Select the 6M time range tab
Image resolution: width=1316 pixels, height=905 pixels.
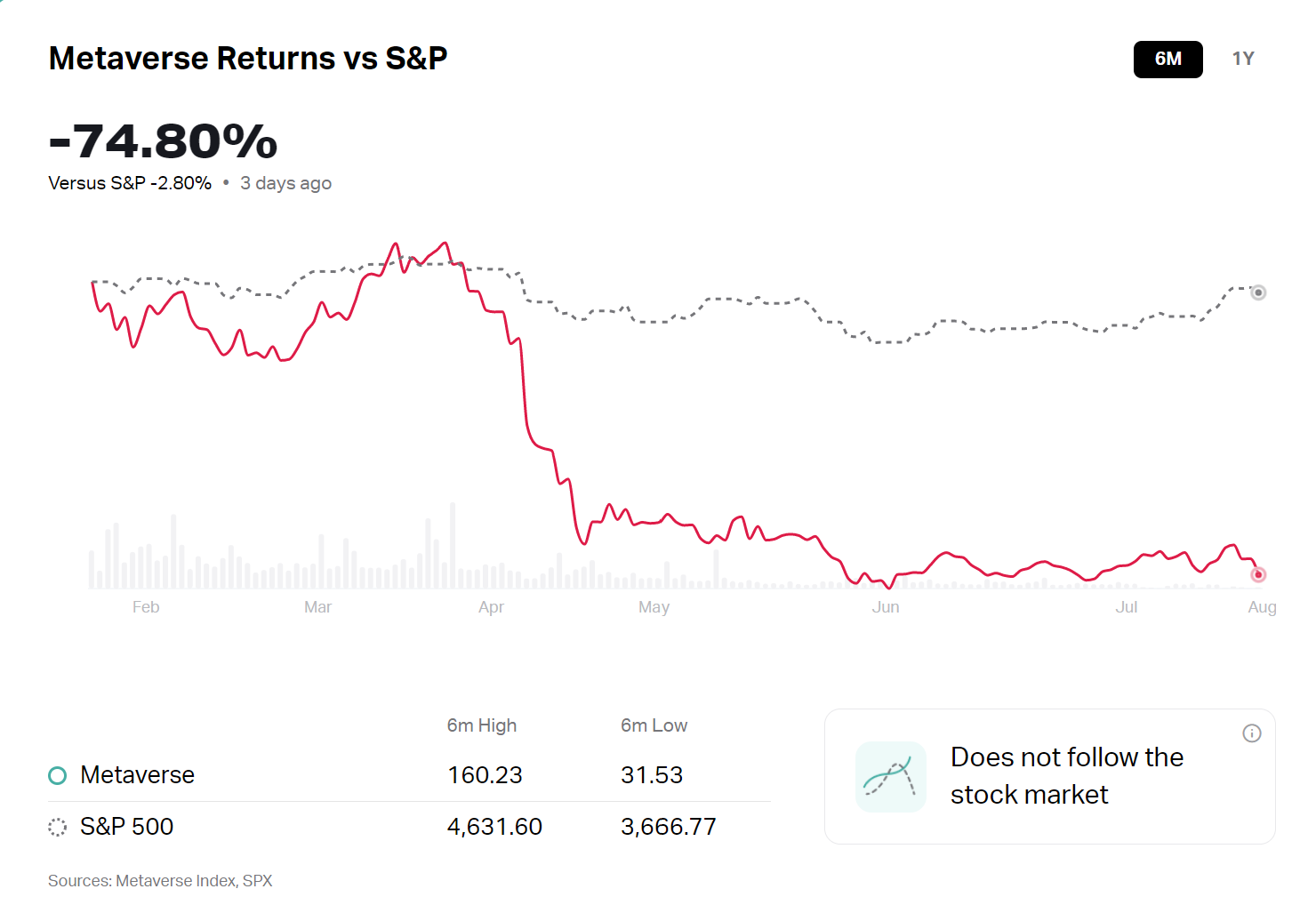(1168, 60)
